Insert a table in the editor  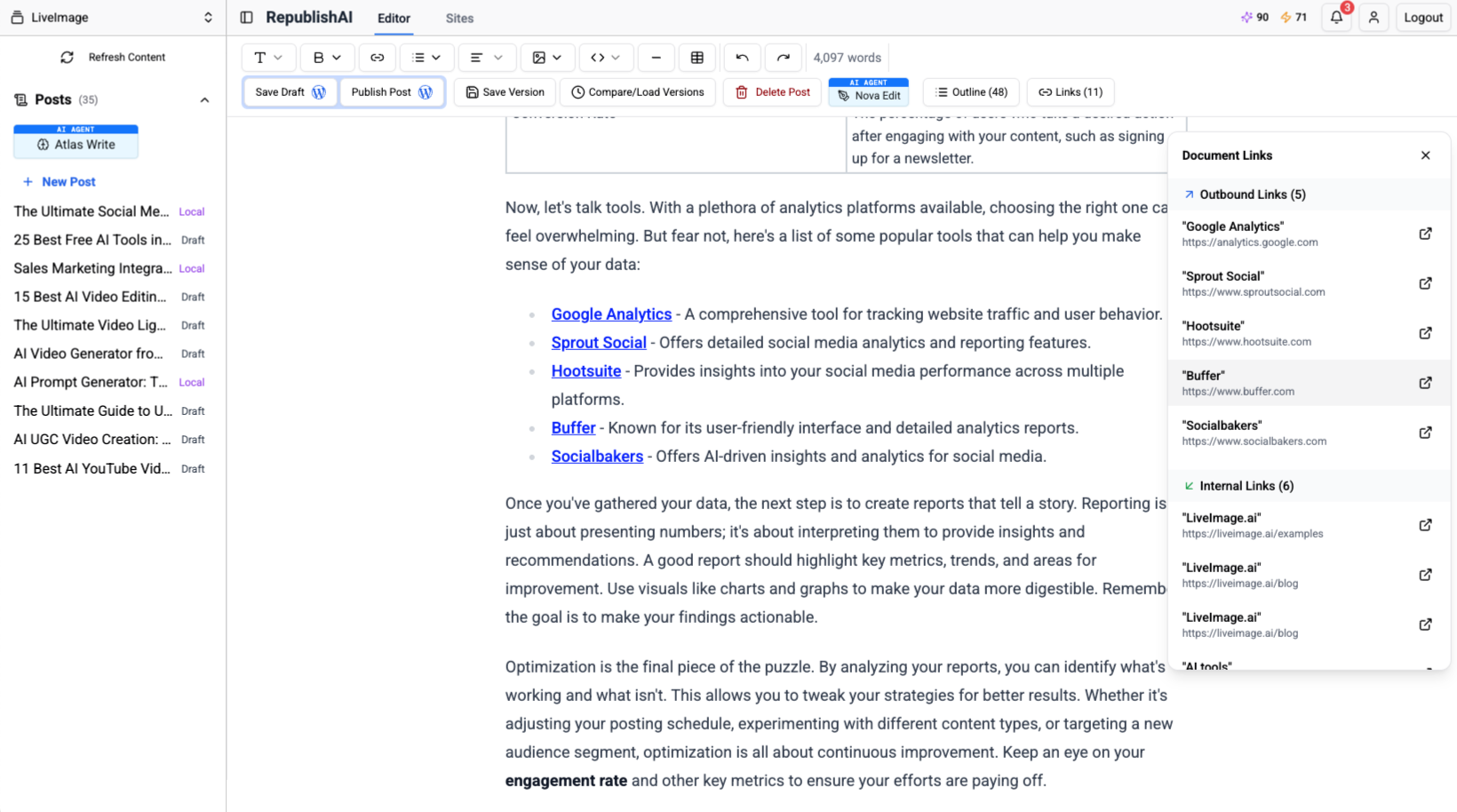click(697, 58)
